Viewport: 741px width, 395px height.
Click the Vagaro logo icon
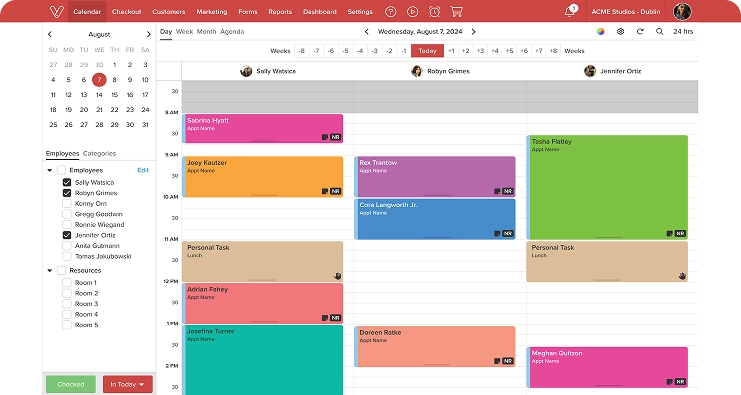(56, 11)
